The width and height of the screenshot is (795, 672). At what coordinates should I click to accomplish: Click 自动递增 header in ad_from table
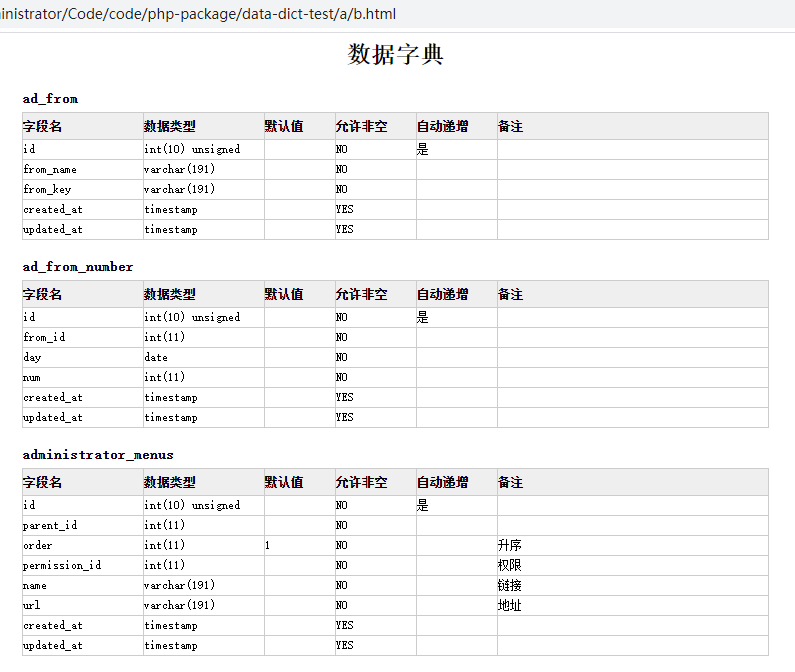pos(443,126)
